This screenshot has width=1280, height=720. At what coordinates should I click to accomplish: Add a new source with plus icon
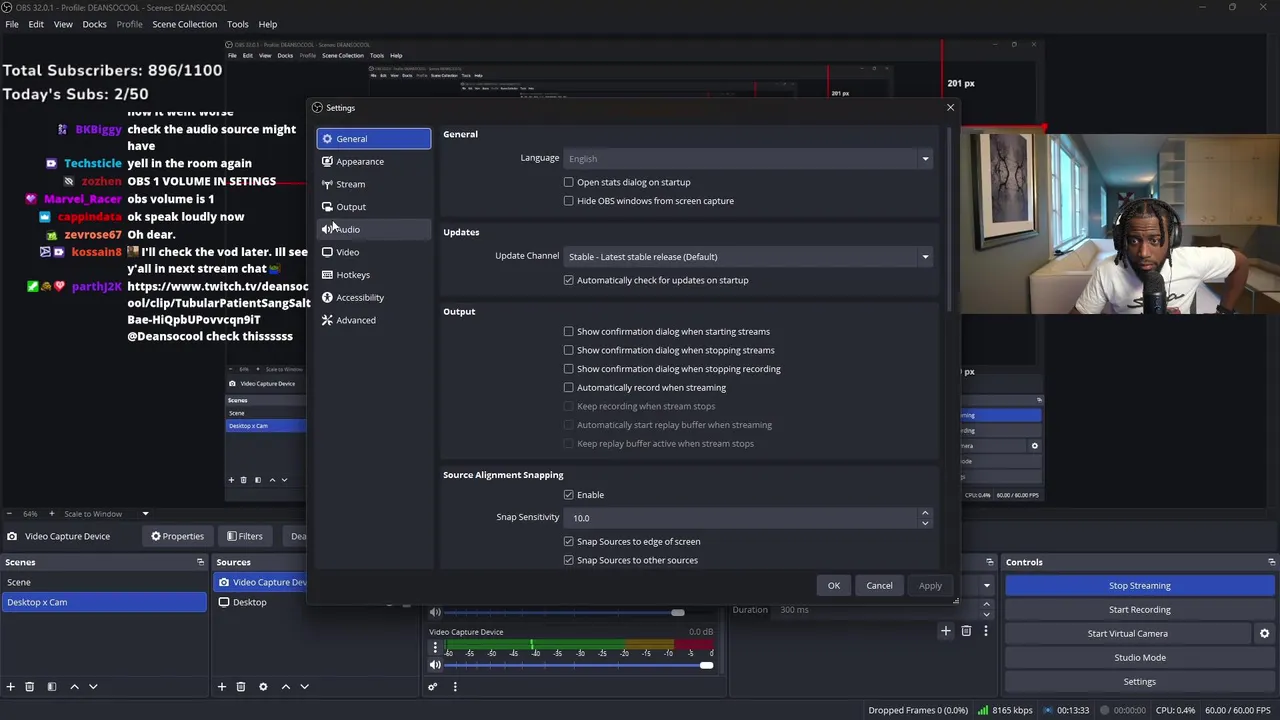[x=222, y=687]
